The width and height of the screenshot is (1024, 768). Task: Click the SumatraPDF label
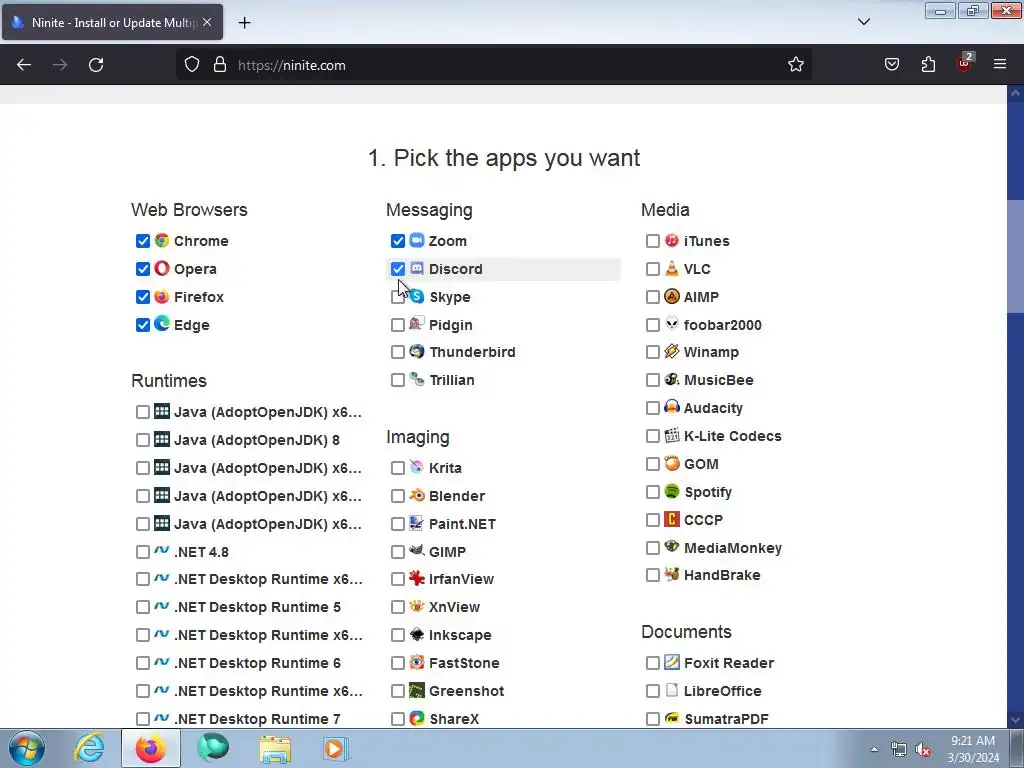(726, 719)
